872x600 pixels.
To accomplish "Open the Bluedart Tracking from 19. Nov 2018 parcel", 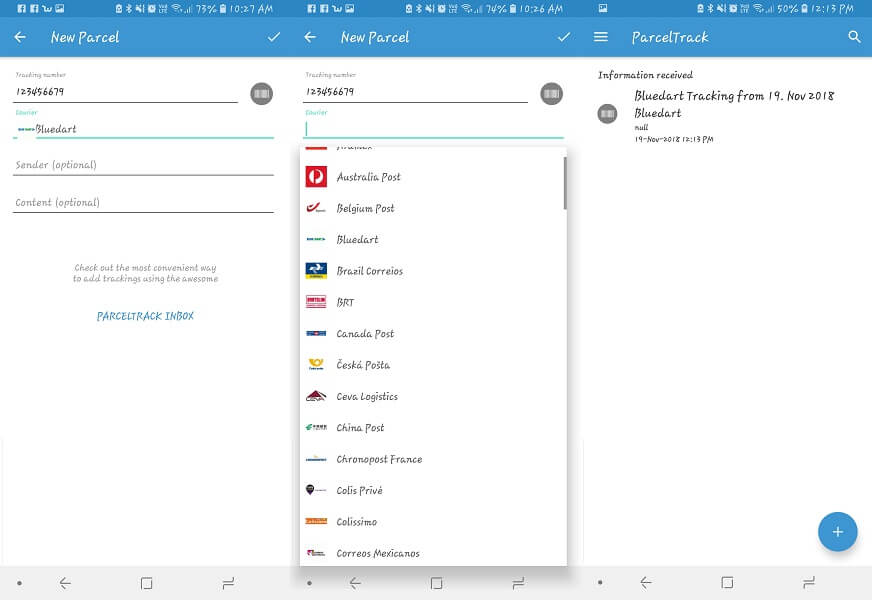I will (729, 114).
